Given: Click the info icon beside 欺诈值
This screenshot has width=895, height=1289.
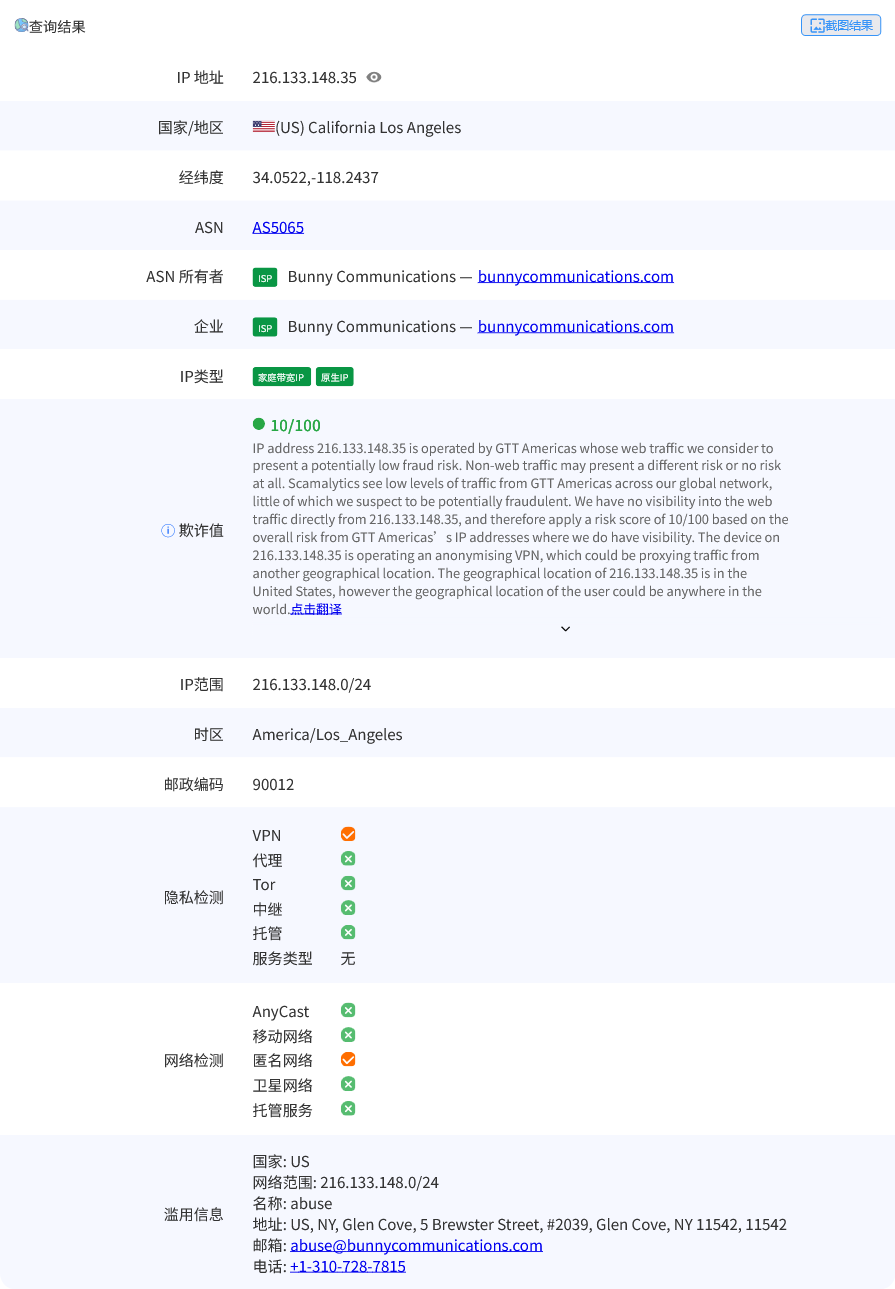Looking at the screenshot, I should 168,531.
